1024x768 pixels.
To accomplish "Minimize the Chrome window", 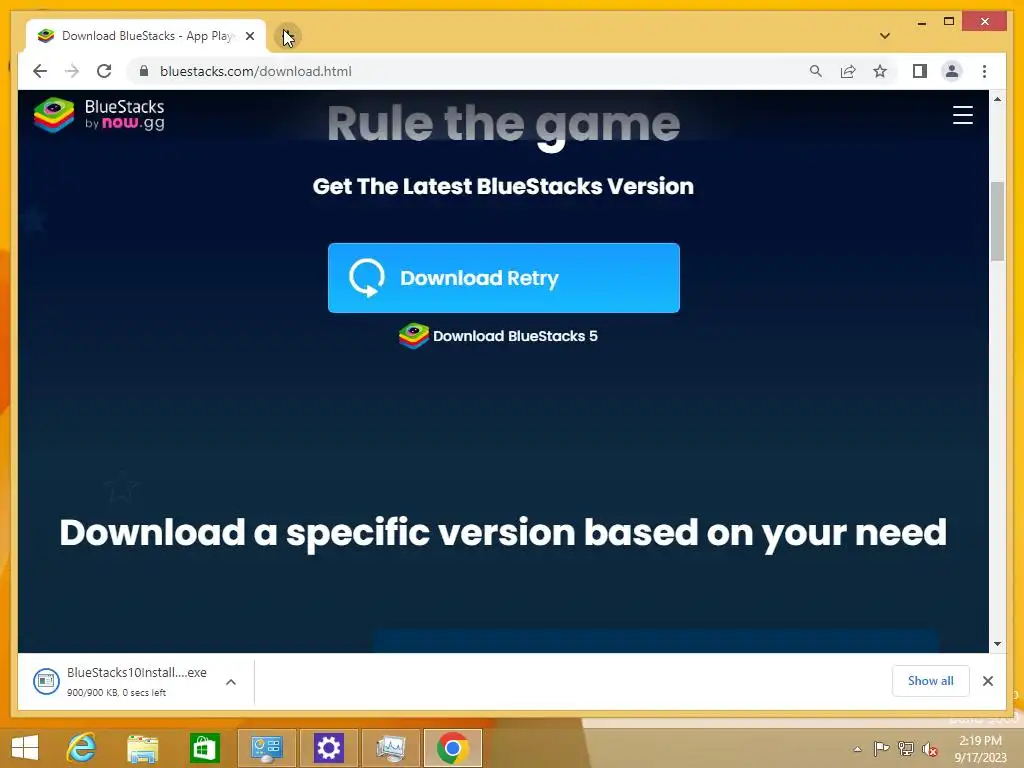I will (x=921, y=22).
